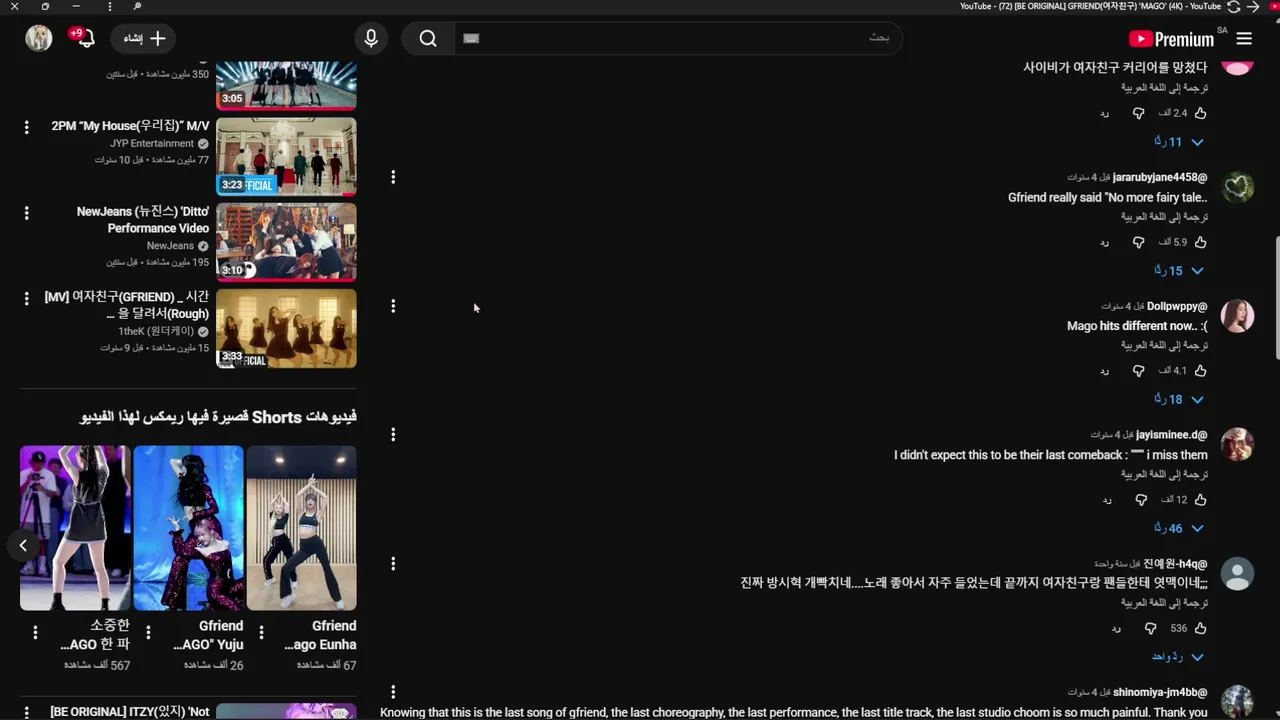Dislike the Dollpwppy comment
The width and height of the screenshot is (1280, 720).
pyautogui.click(x=1138, y=371)
